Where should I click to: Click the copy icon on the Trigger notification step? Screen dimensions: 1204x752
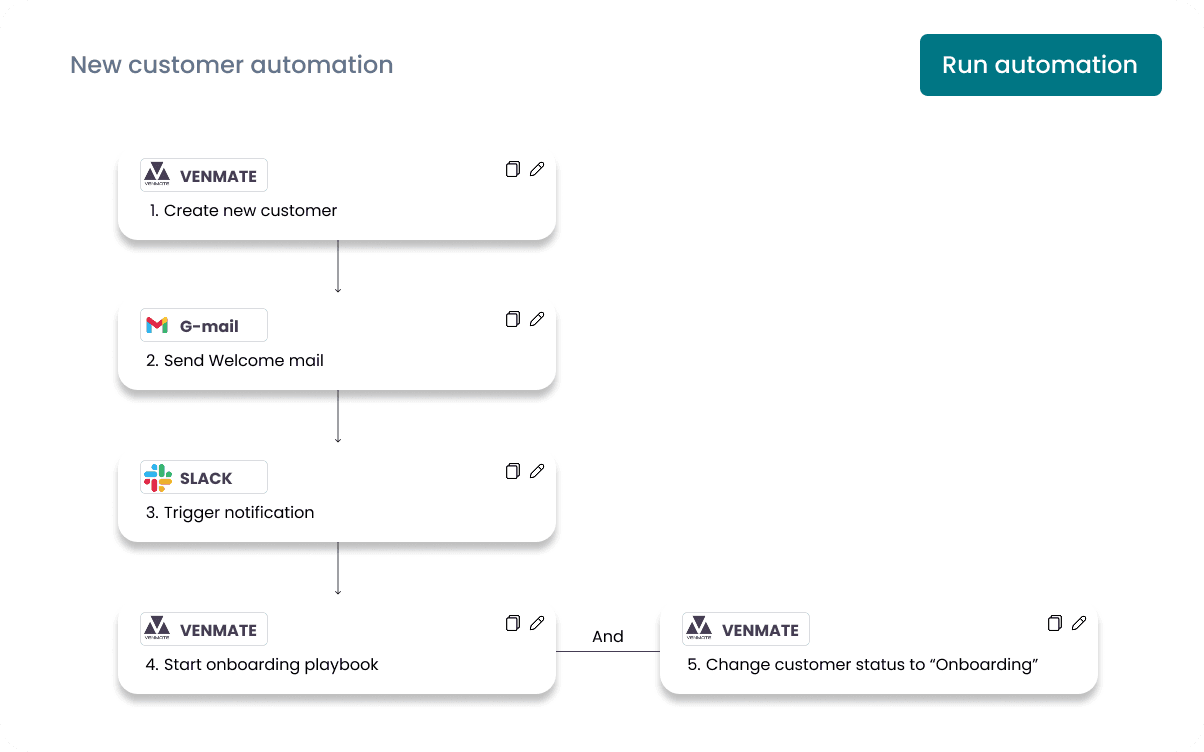click(x=512, y=471)
